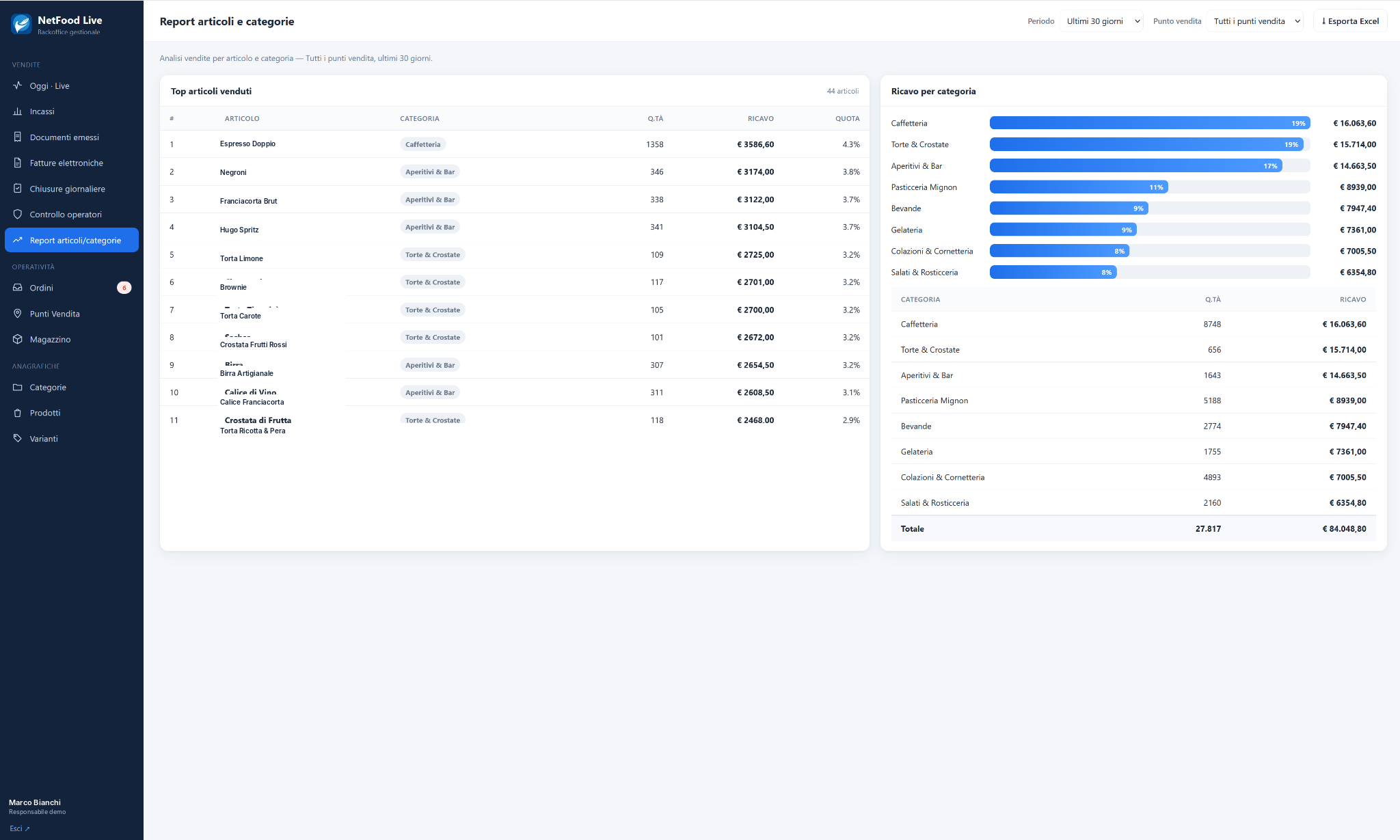Screen dimensions: 1400x840
Task: Click the Aperitivi & Bar 17% bar
Action: (1135, 165)
